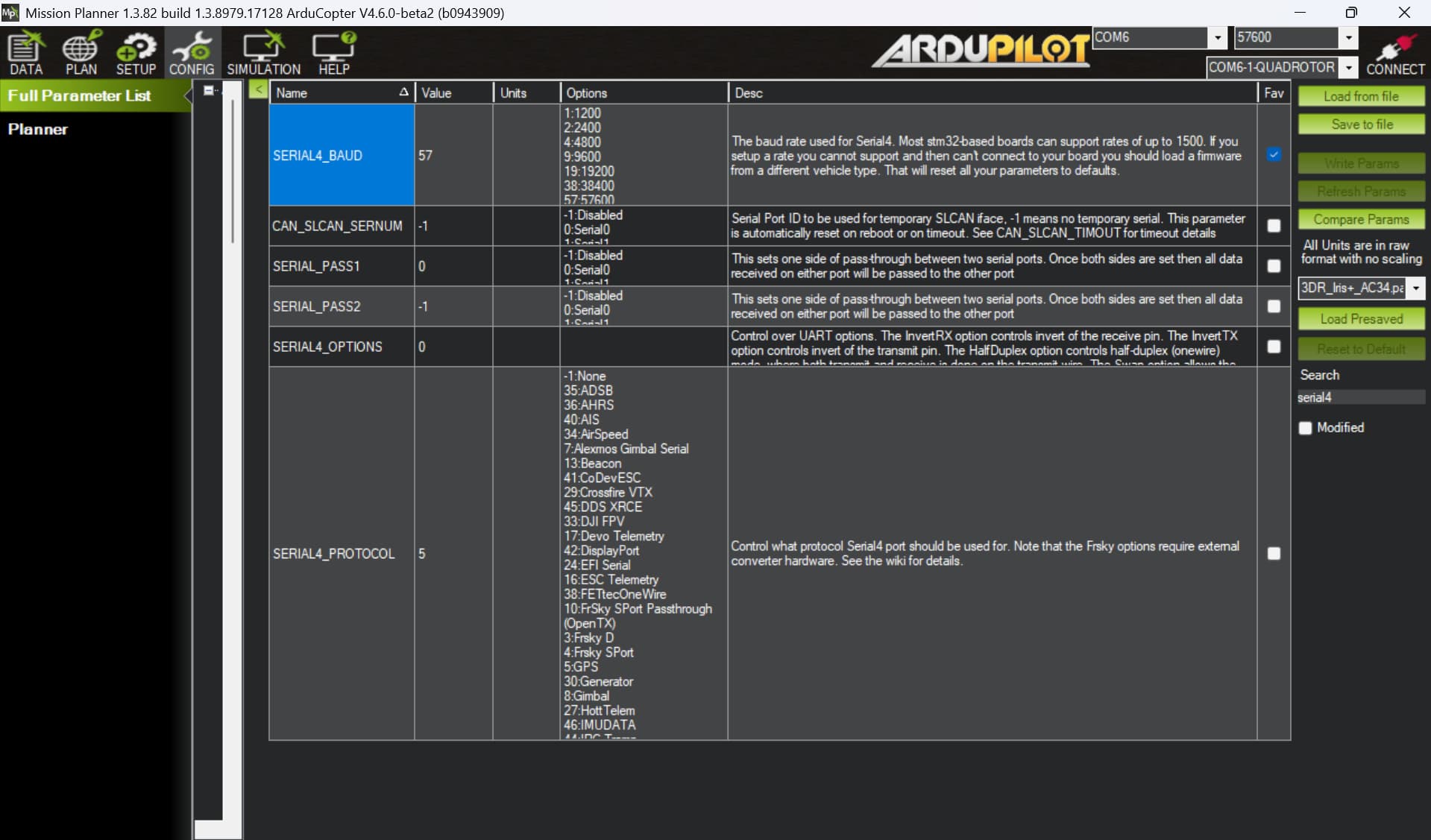
Task: Click the SERIAL4_BAUD description text
Action: tap(986, 155)
